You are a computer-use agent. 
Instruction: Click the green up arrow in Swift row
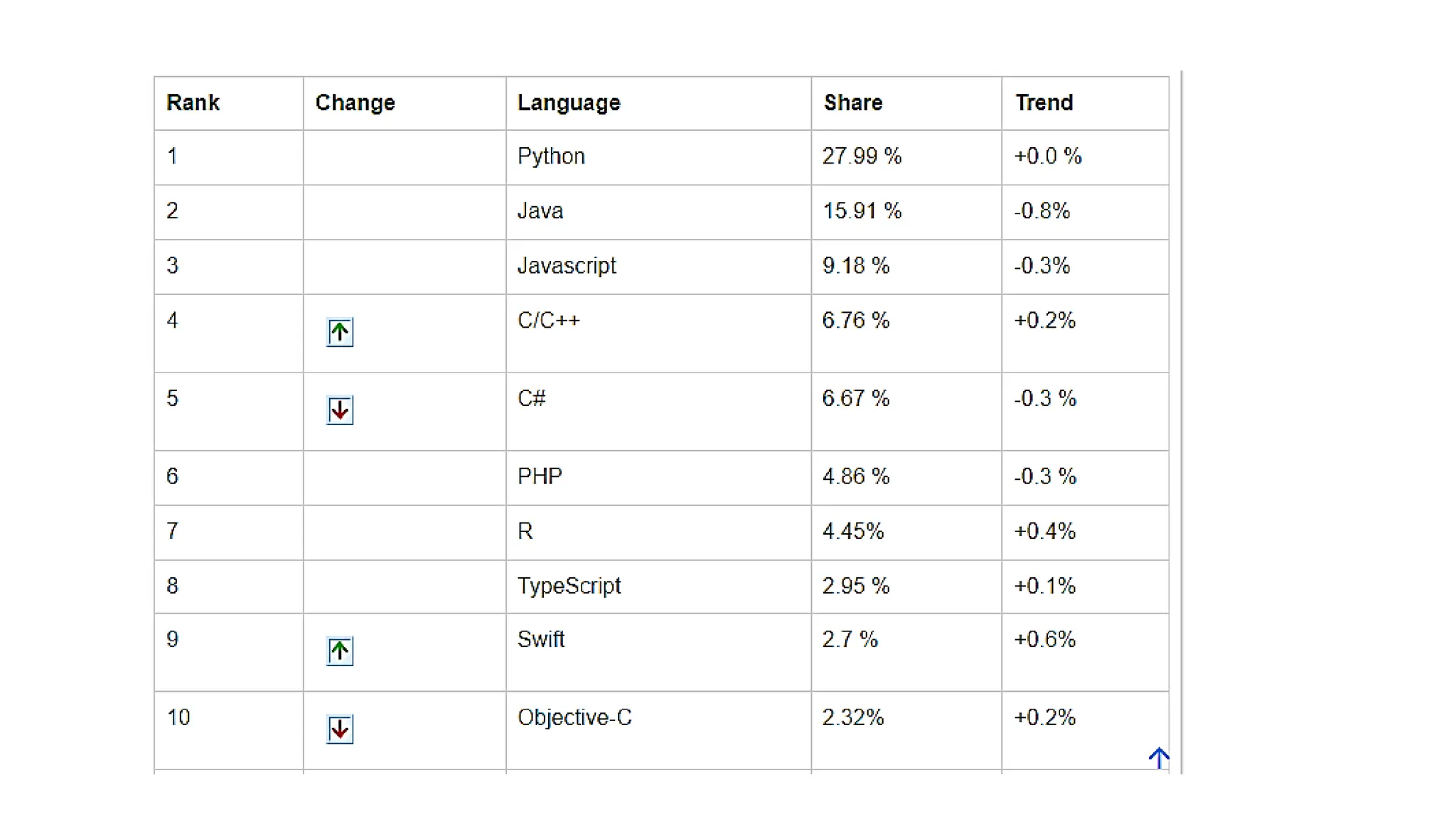(340, 651)
